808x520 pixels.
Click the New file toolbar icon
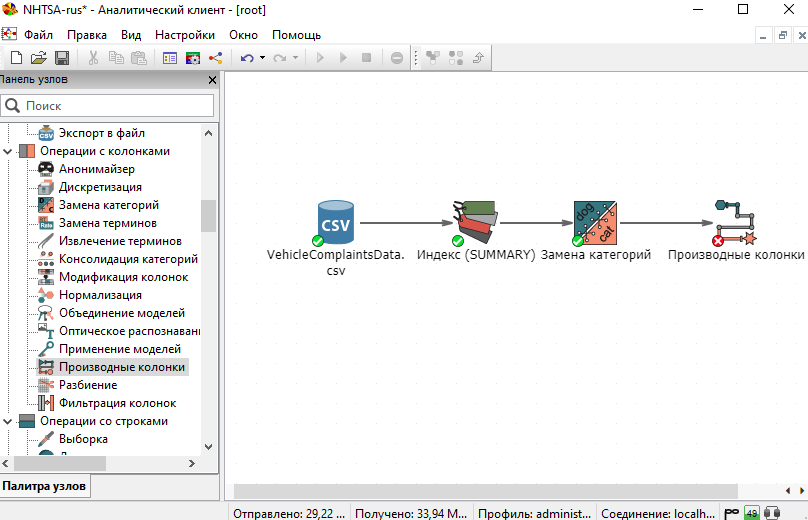(16, 58)
